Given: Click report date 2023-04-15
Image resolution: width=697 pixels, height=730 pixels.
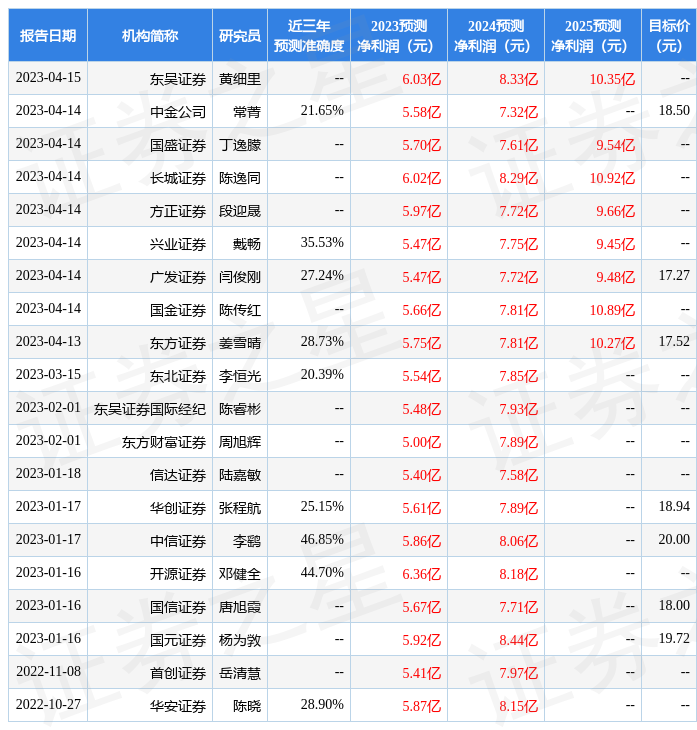Looking at the screenshot, I should click(48, 77).
